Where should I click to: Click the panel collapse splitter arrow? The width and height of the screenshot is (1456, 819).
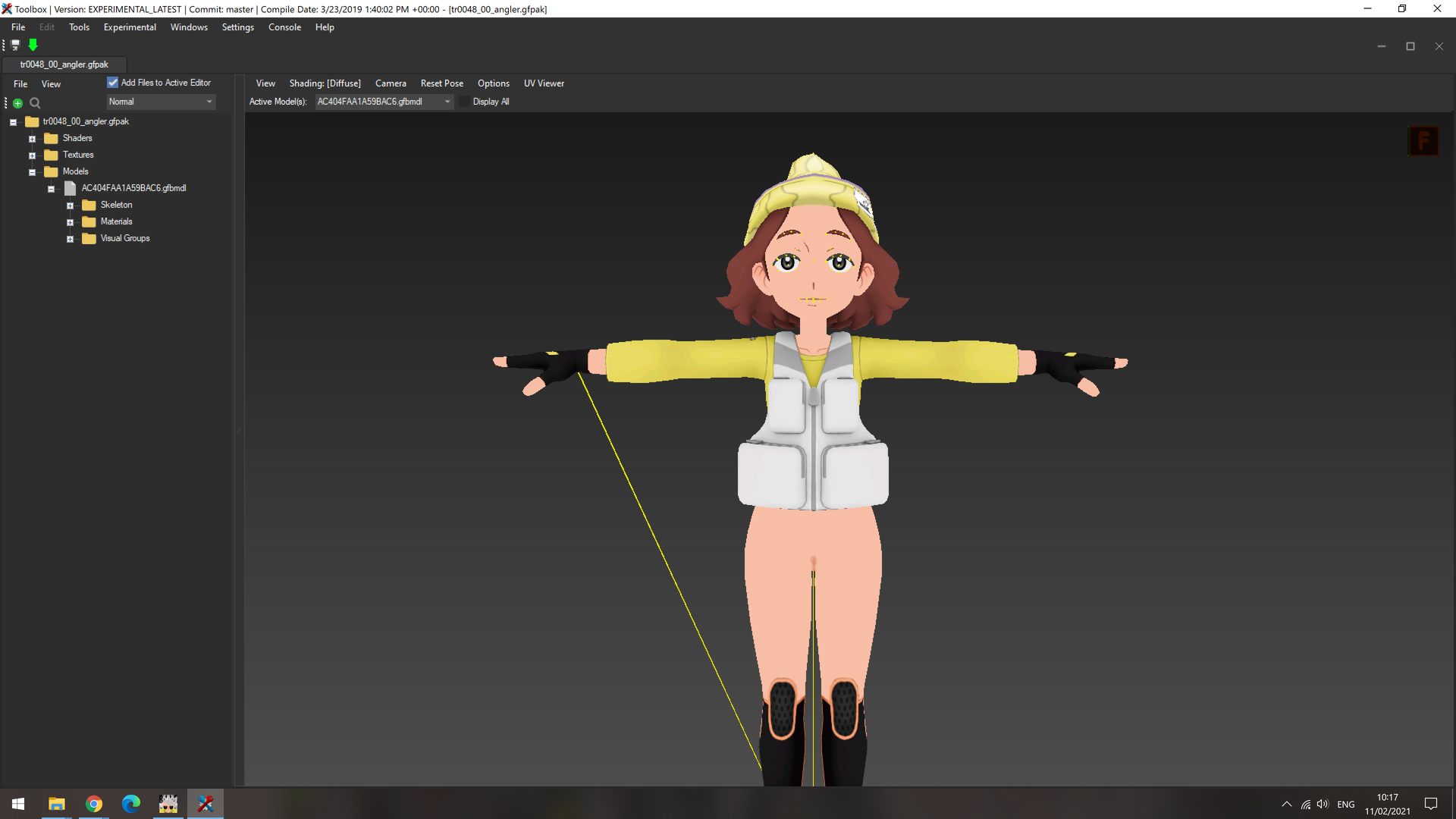(238, 431)
